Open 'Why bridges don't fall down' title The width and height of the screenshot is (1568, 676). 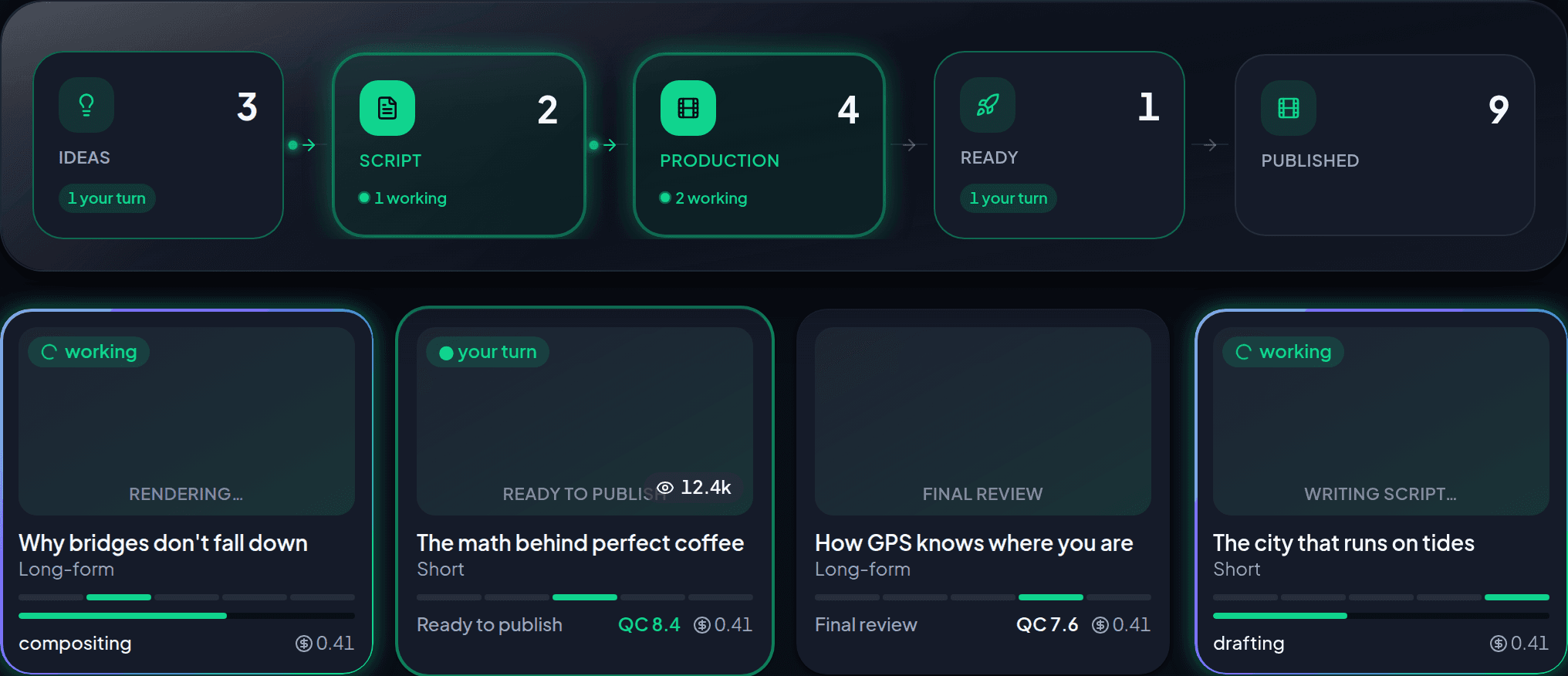click(x=163, y=543)
